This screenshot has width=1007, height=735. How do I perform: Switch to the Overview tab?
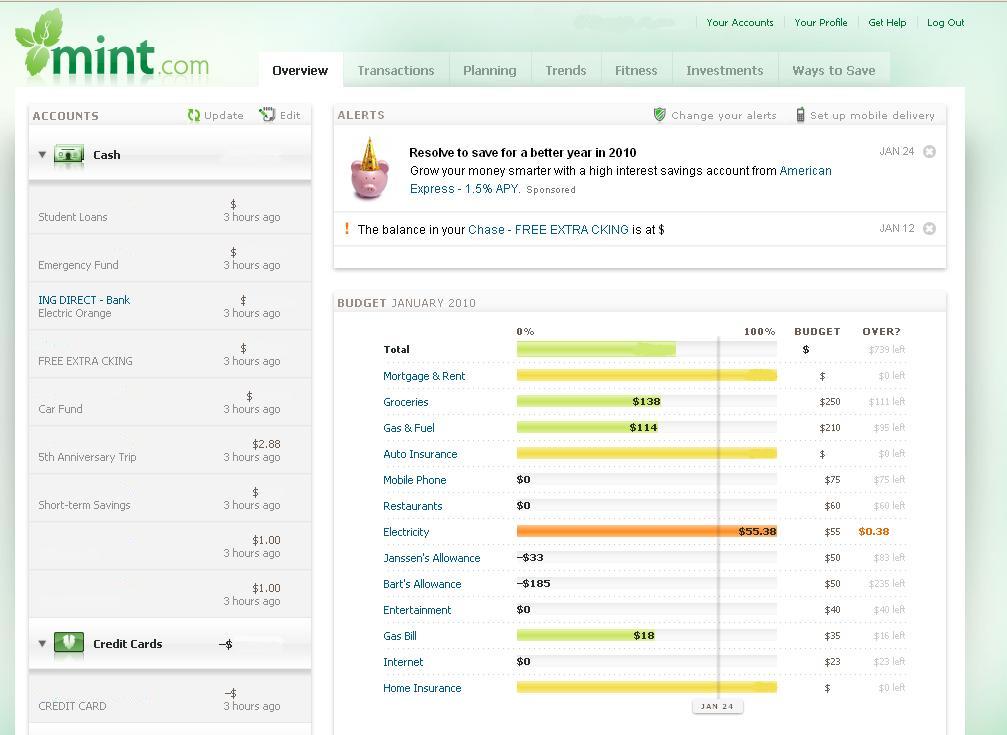(x=300, y=70)
